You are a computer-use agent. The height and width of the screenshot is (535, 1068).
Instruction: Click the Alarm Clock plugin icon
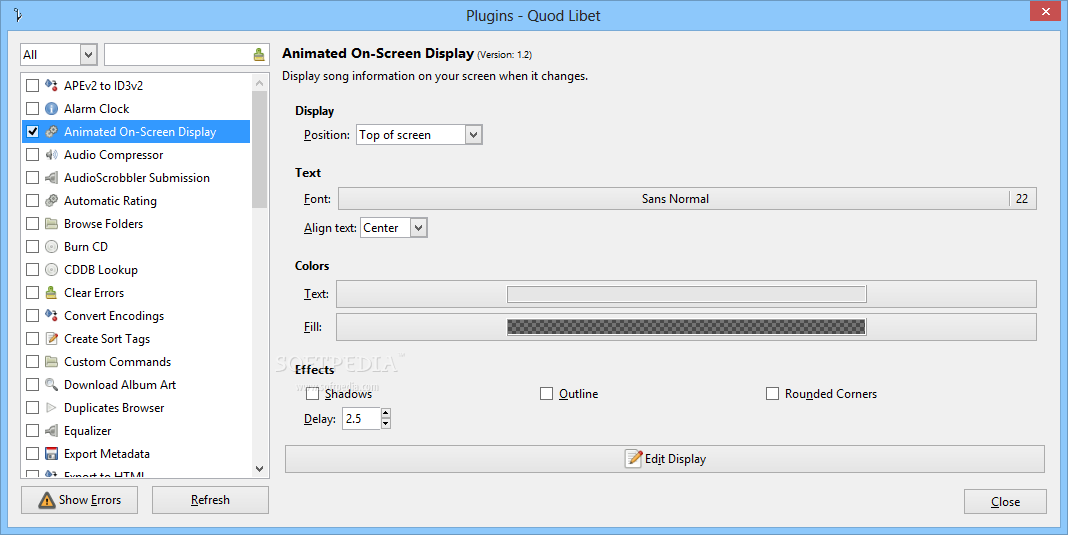[52, 109]
